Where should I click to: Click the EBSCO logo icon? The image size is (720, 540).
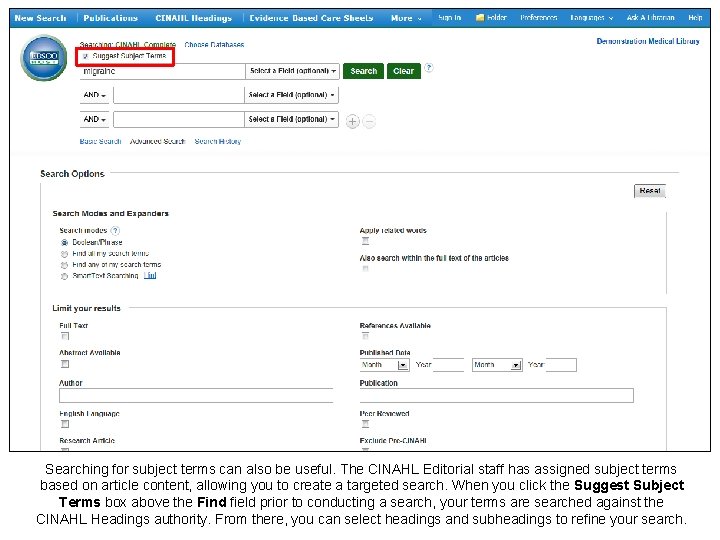tap(44, 58)
